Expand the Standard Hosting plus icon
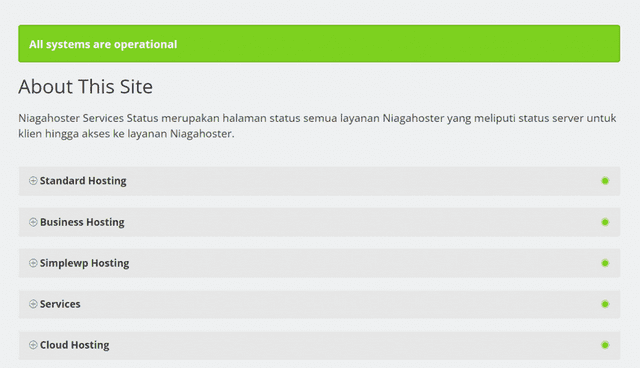The image size is (640, 368). coord(33,181)
